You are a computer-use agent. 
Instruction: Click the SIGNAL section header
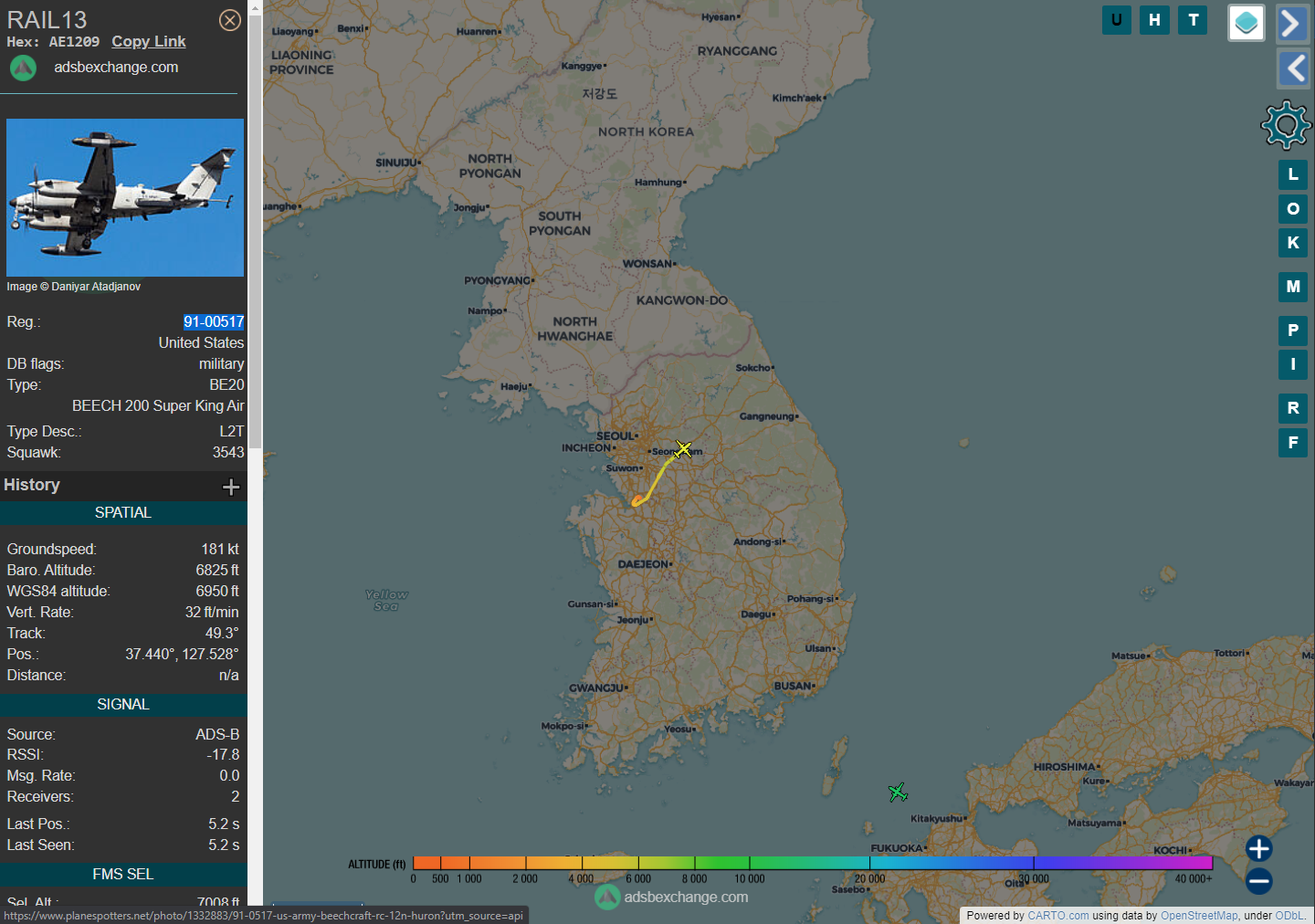123,704
